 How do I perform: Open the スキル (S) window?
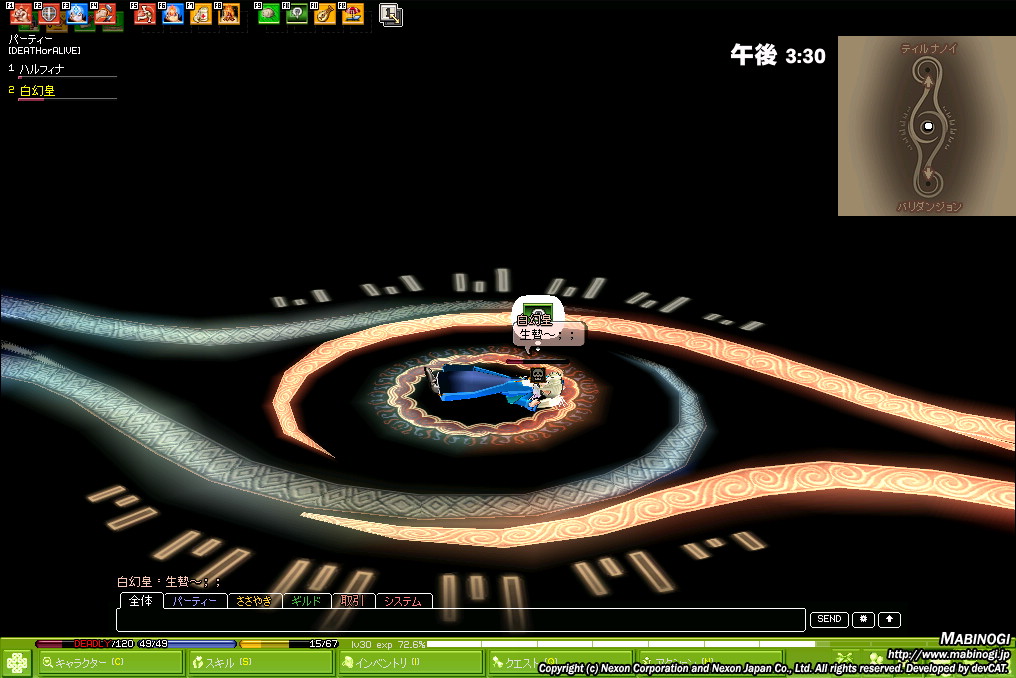click(261, 662)
